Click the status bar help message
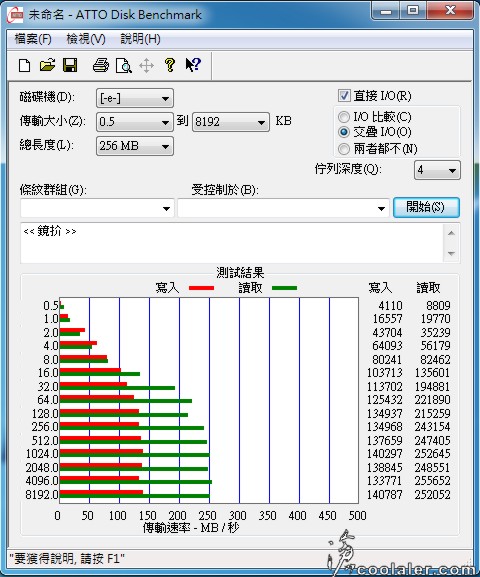The width and height of the screenshot is (480, 577). coord(67,559)
